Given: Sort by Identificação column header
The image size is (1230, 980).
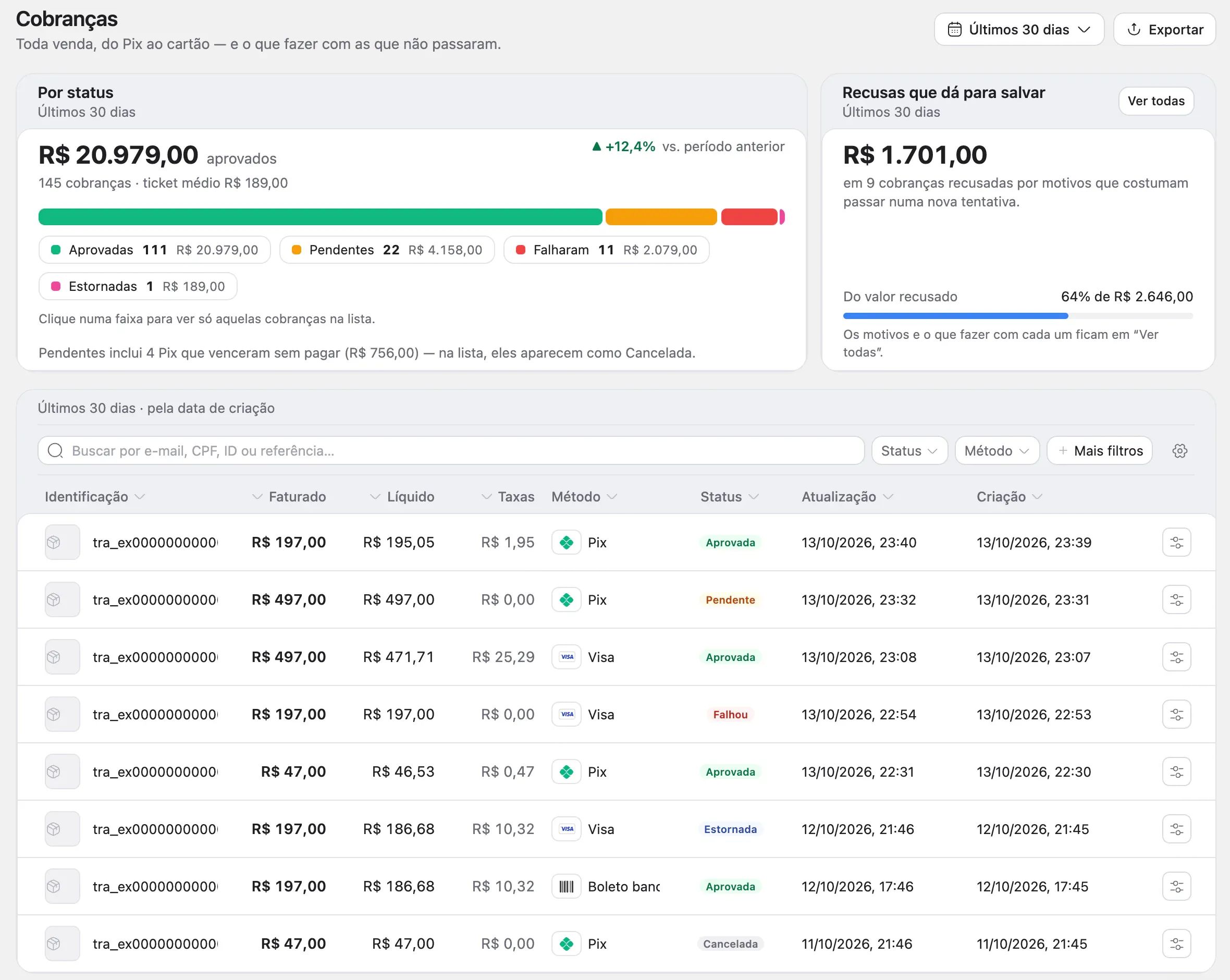Looking at the screenshot, I should tap(95, 497).
